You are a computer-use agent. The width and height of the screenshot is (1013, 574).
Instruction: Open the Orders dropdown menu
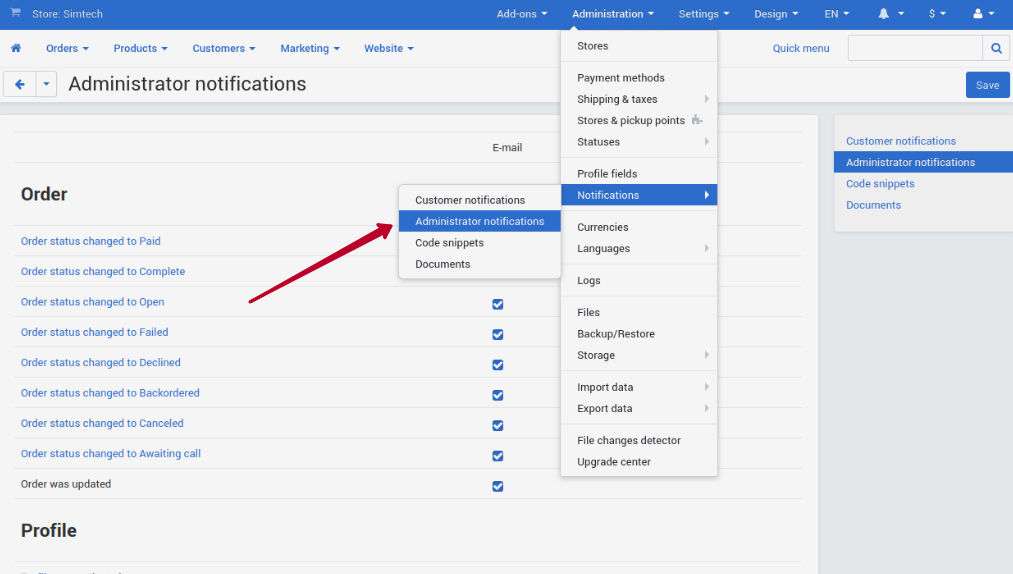tap(67, 48)
